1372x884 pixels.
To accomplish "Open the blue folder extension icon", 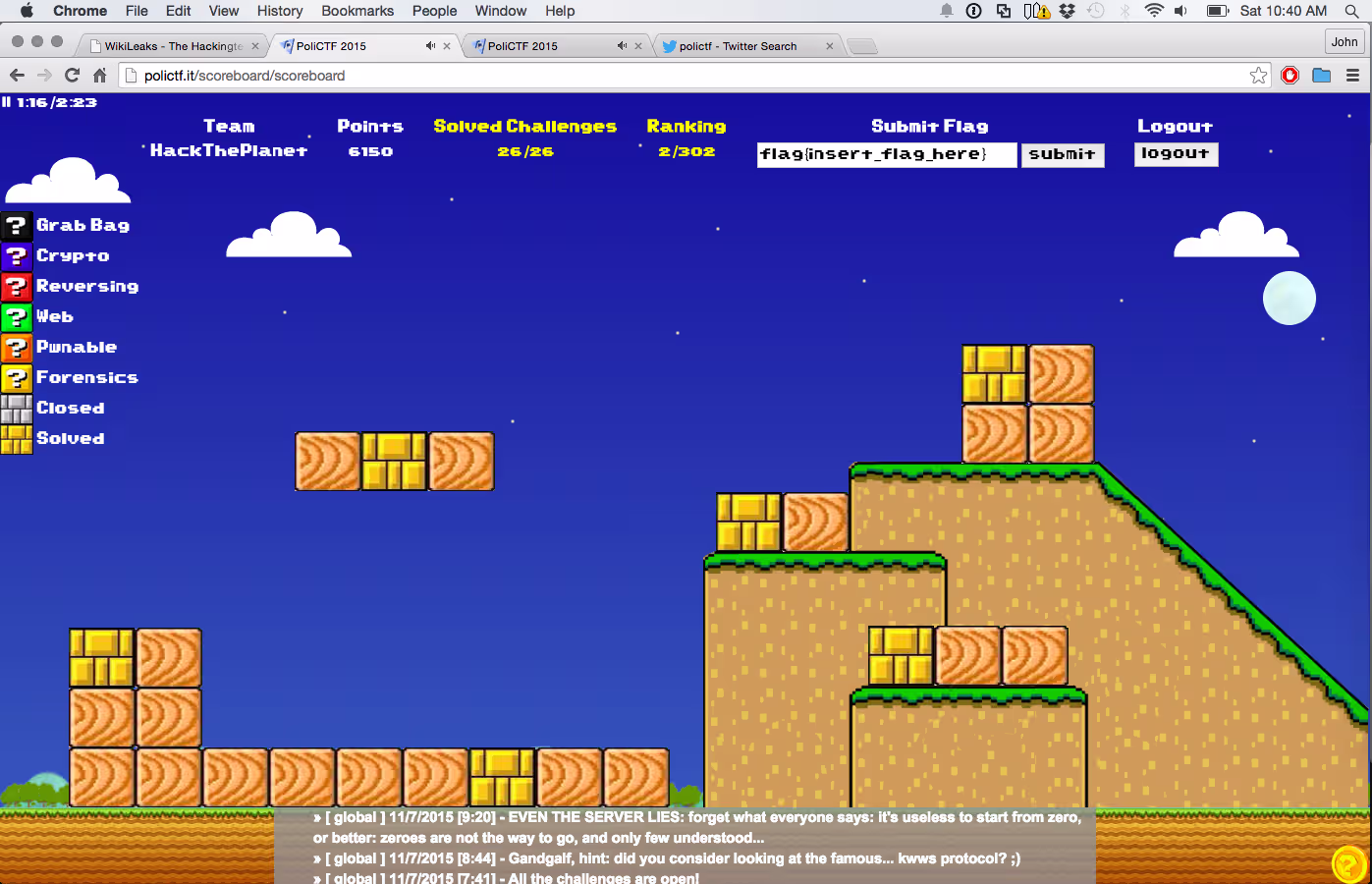I will click(x=1322, y=76).
